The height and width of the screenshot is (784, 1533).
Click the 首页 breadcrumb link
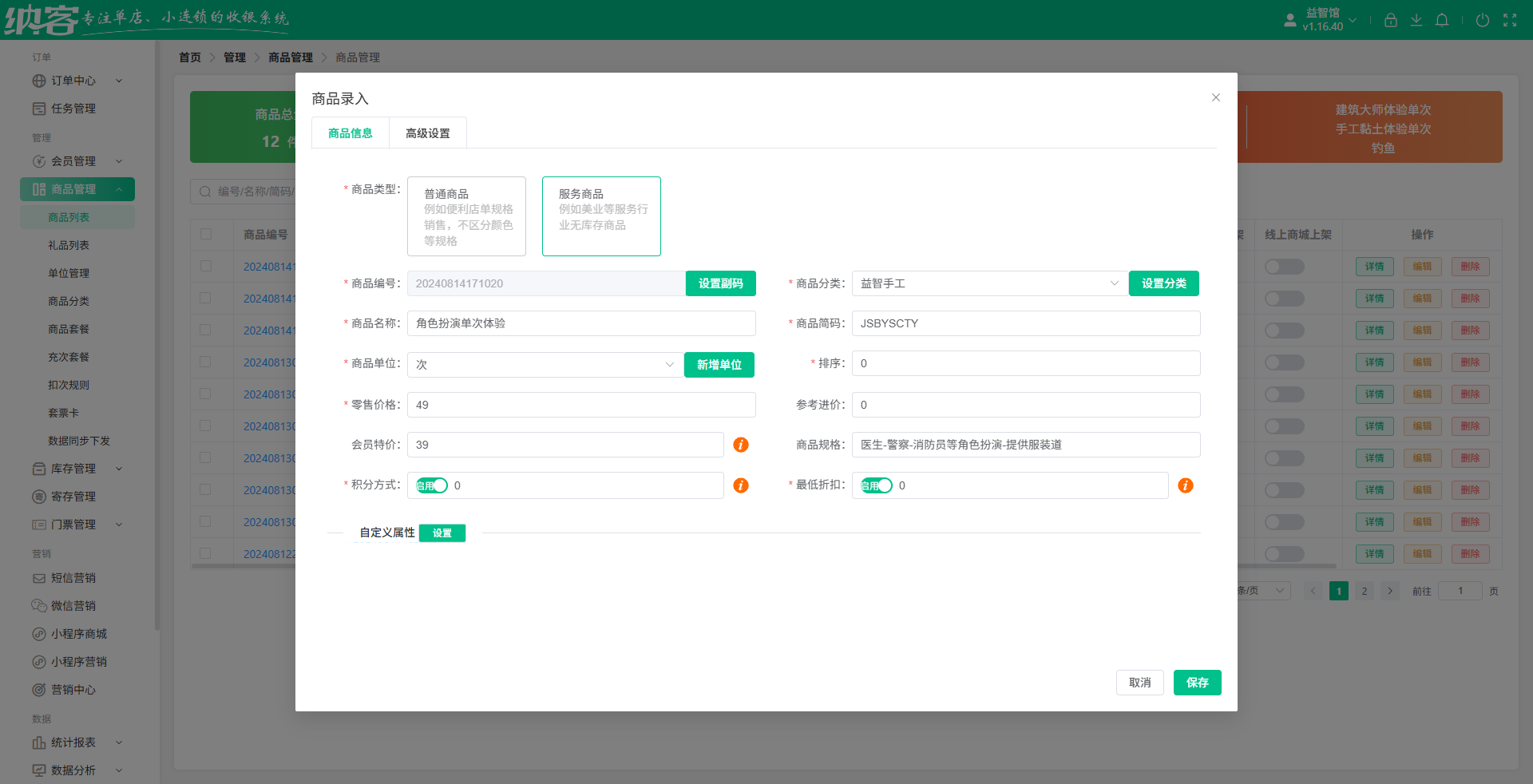tap(190, 57)
